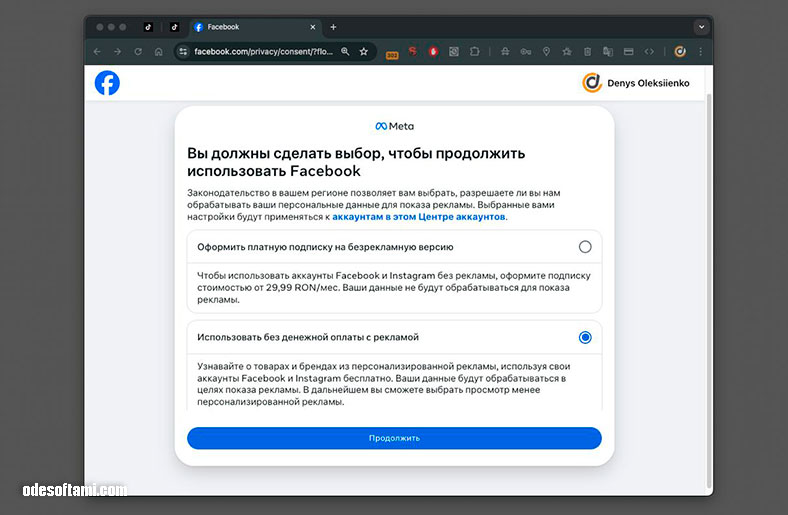Open the аккаунтам в этом Центре аккаунтов link
The height and width of the screenshot is (515, 788).
coord(419,217)
